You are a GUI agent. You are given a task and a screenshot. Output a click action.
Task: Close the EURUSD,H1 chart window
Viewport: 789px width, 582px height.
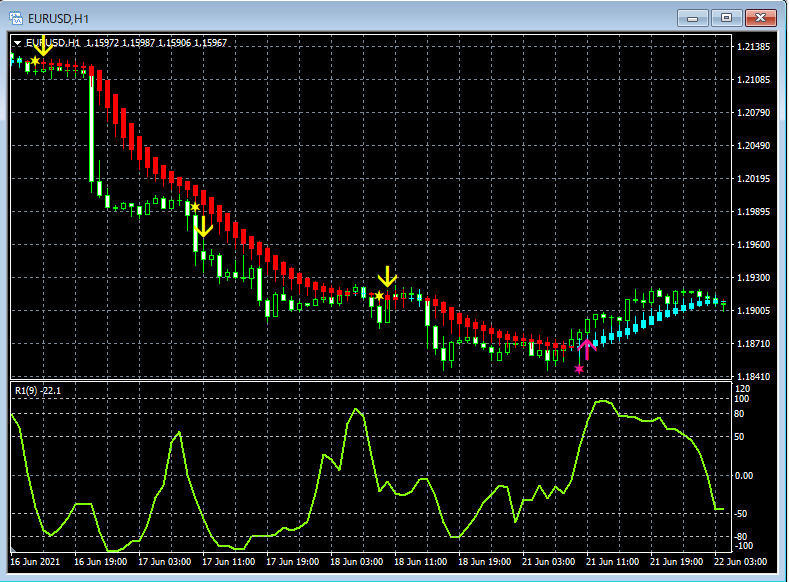pyautogui.click(x=760, y=19)
